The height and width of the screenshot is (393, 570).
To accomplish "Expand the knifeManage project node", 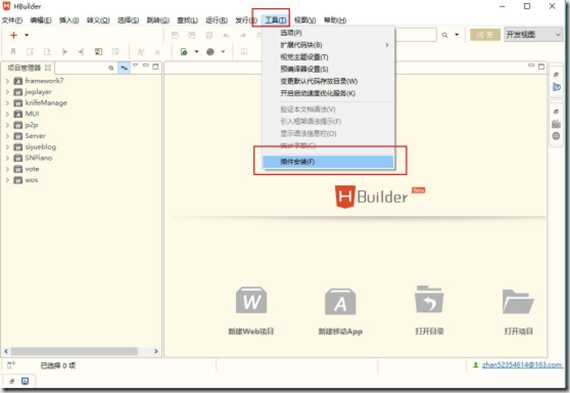I will pos(7,103).
